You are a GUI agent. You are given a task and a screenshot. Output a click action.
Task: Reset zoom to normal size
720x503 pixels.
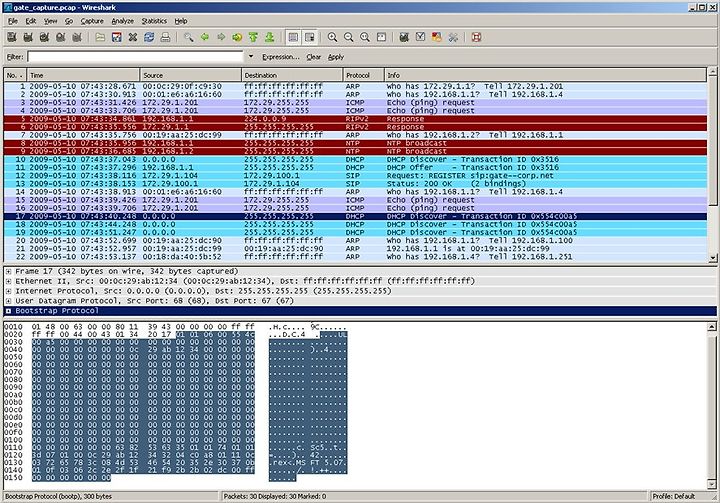point(365,37)
